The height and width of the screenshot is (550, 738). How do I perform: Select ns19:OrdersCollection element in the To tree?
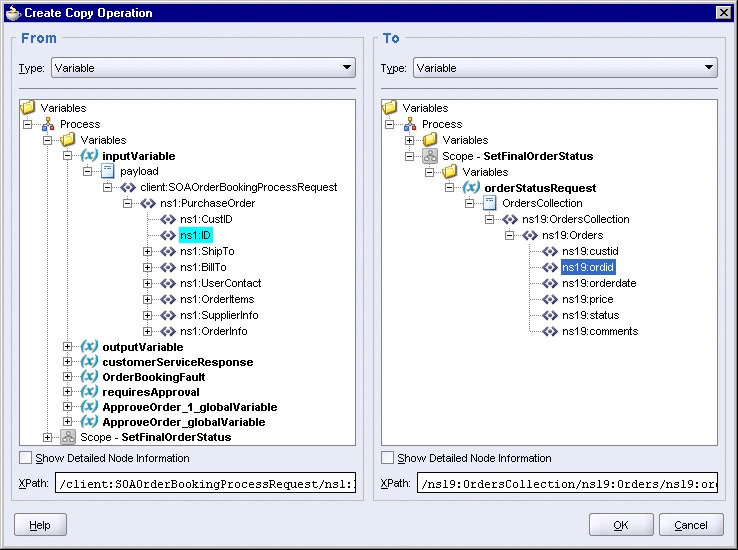coord(575,219)
